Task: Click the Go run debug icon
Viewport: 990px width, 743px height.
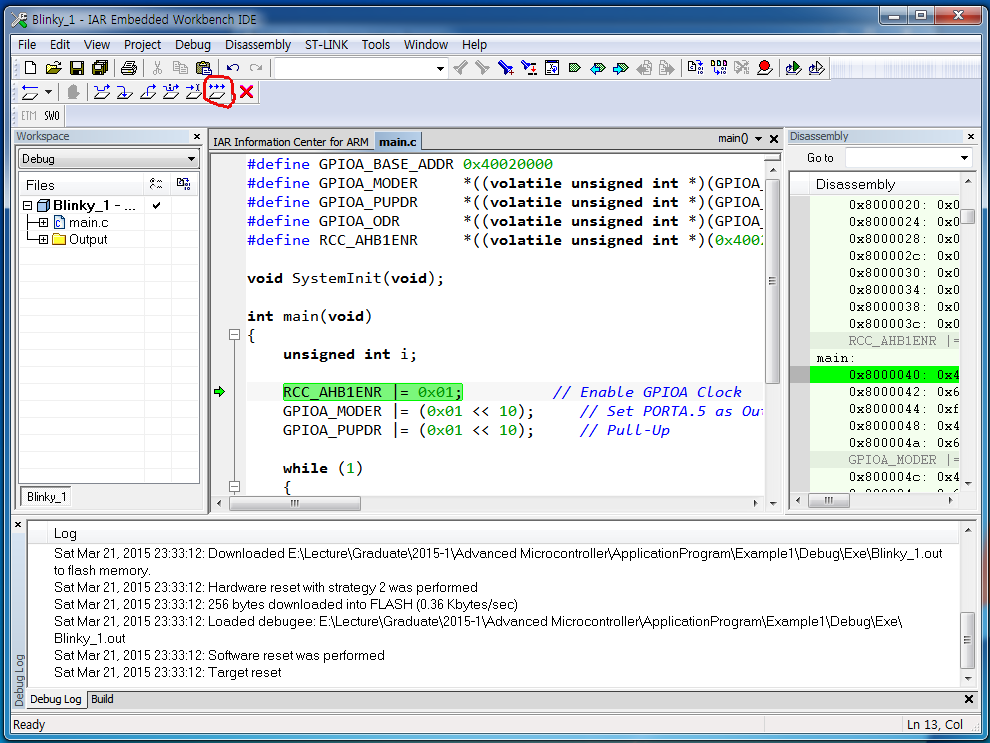Action: [217, 92]
